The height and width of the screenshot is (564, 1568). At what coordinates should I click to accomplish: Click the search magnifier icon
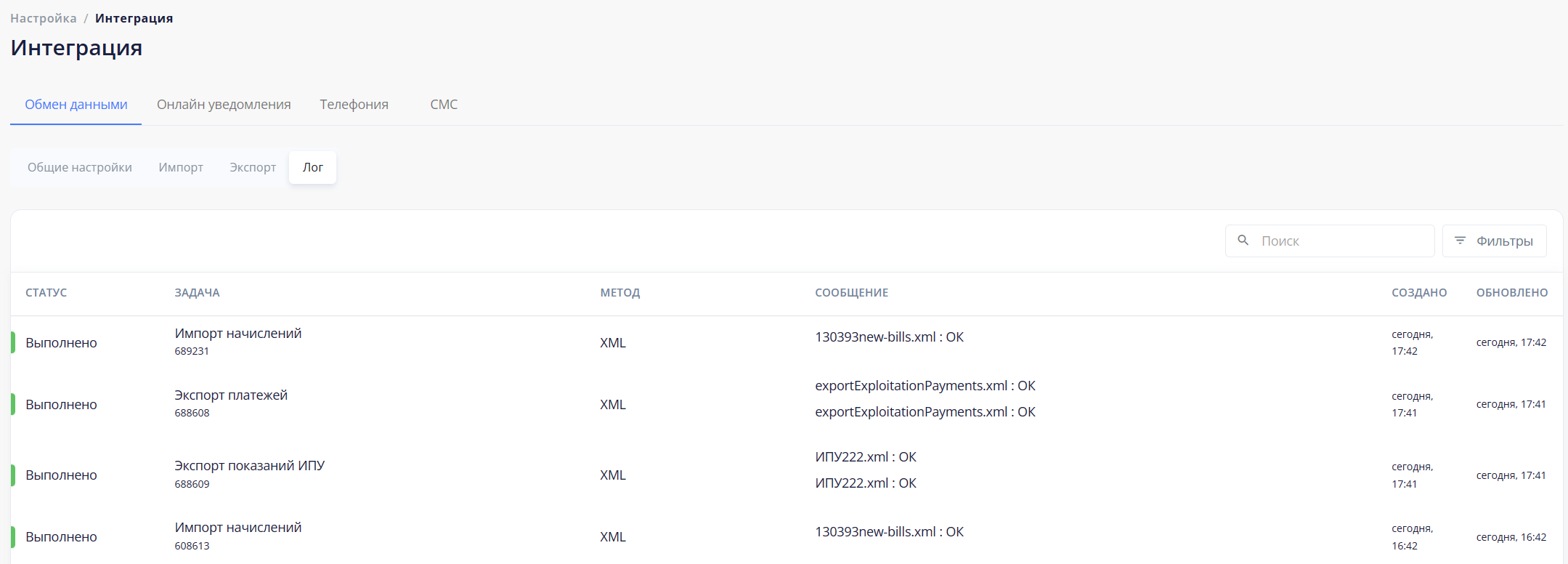point(1243,240)
